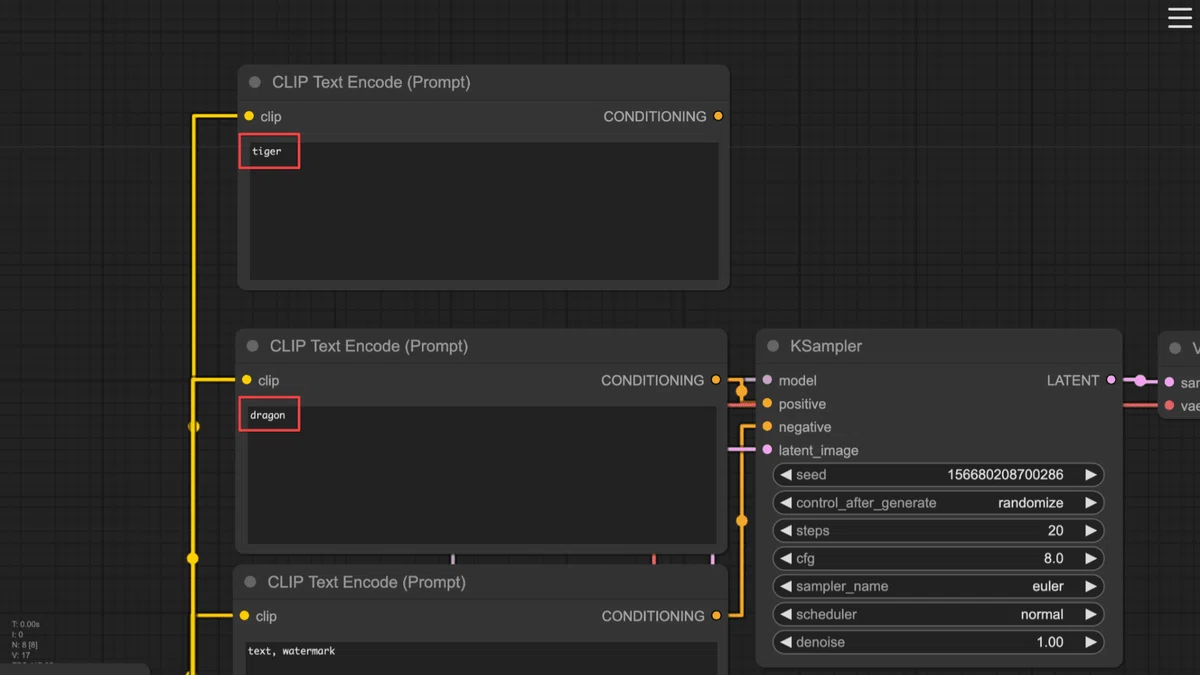Viewport: 1200px width, 675px height.
Task: Collapse the CLIP Text Encode node containing tiger
Action: tap(255, 82)
